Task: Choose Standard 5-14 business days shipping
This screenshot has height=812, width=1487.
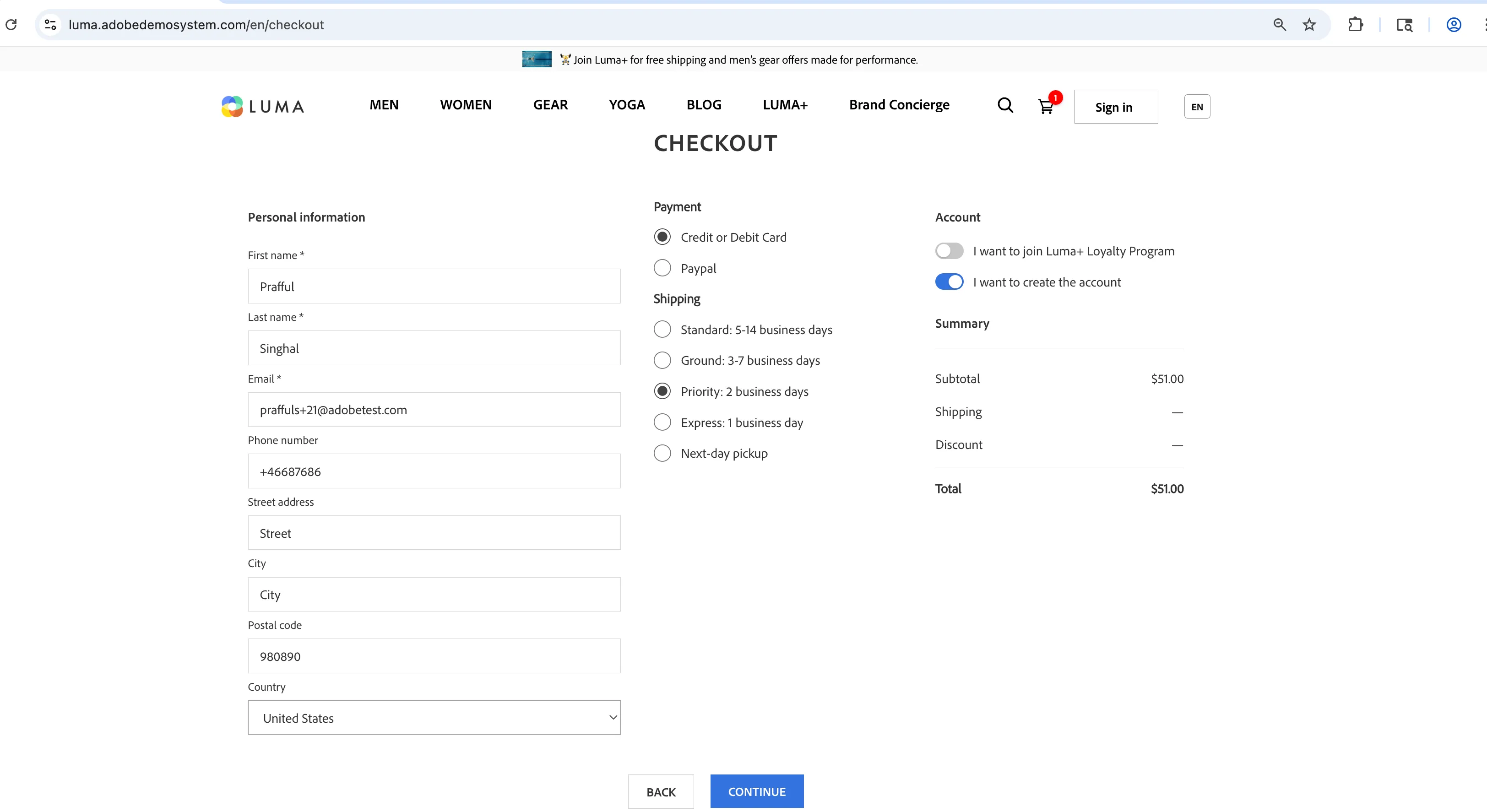Action: coord(662,329)
